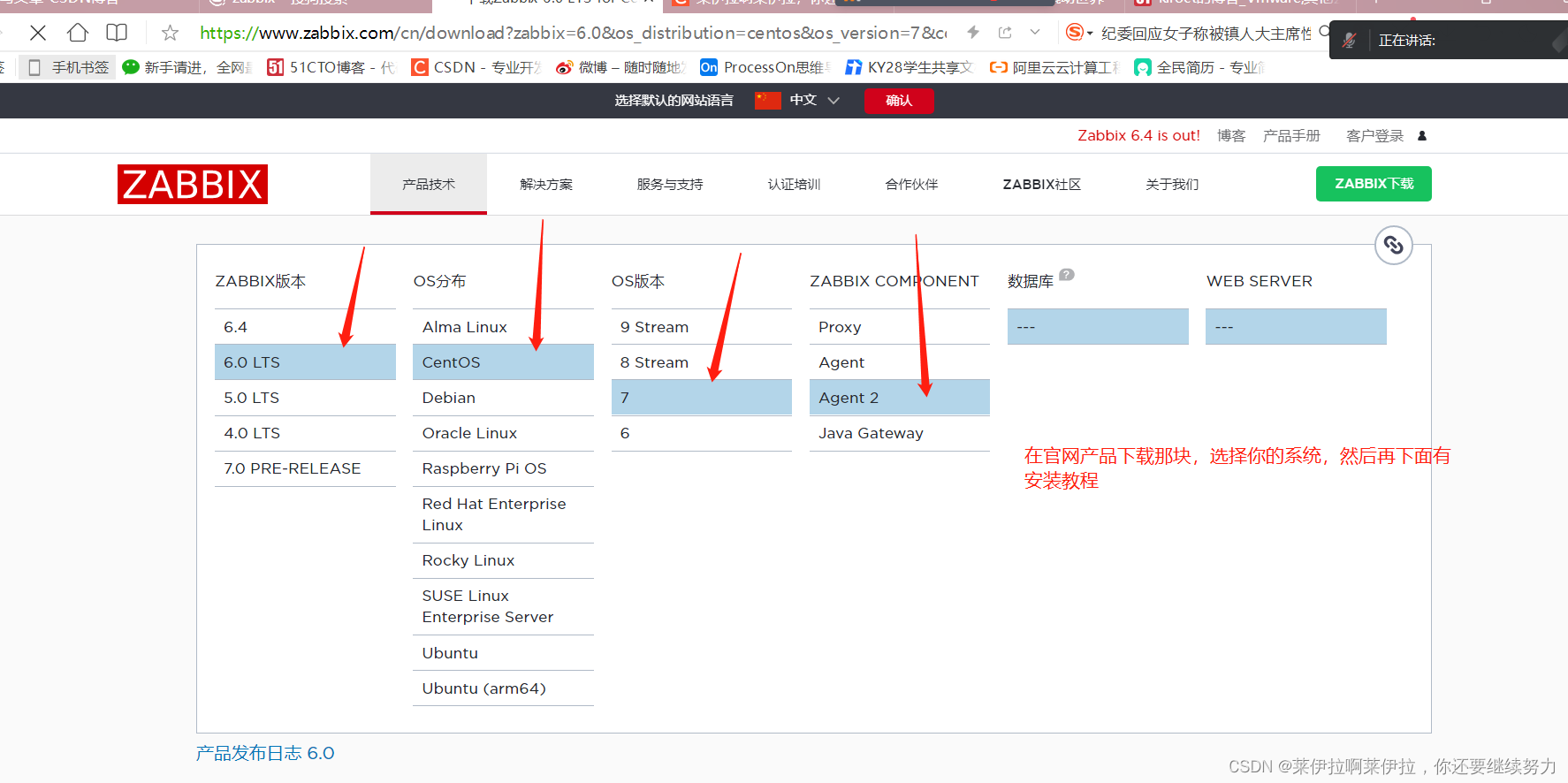Open the Zabbix 6.4 is out! link

pos(1138,136)
